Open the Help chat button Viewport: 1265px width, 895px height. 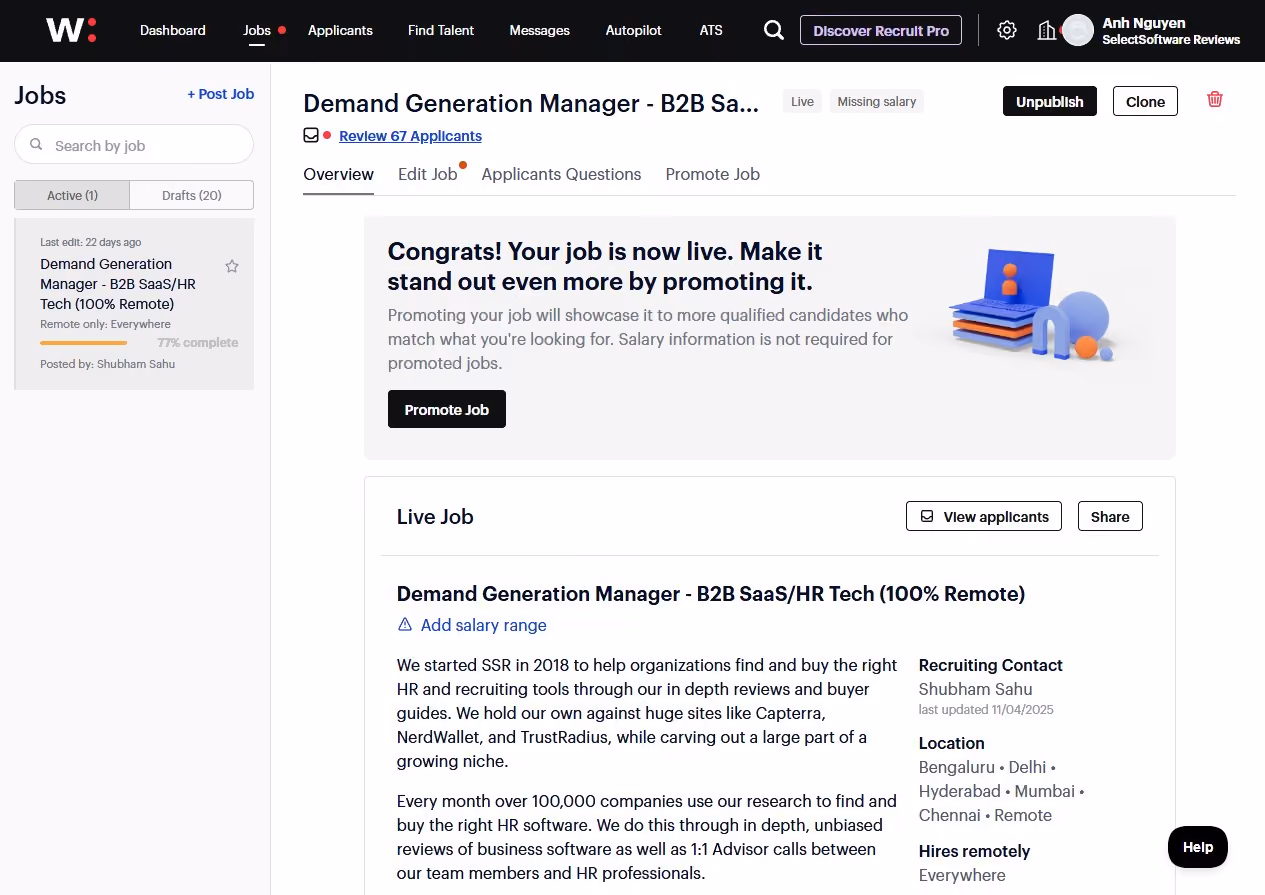[1198, 847]
